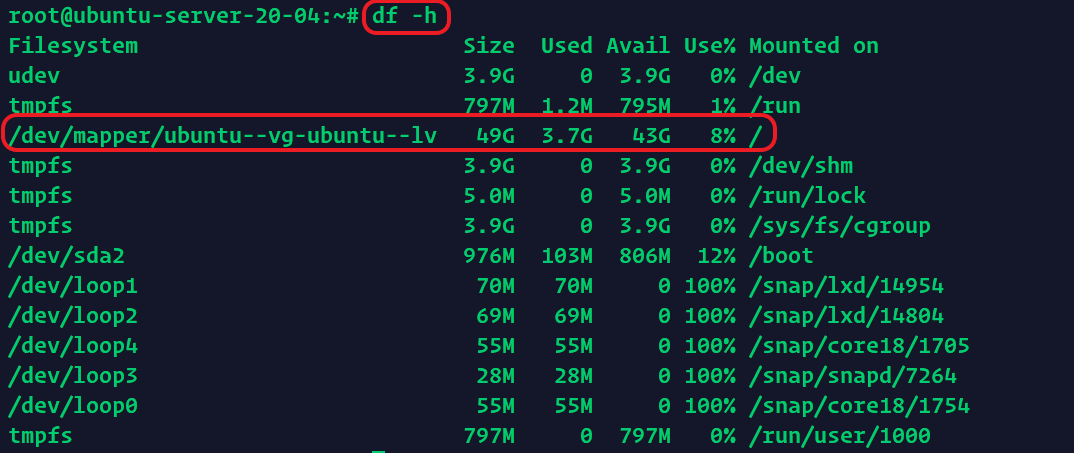Viewport: 1074px width, 453px height.
Task: Click the '3.7G' used value
Action: [x=566, y=135]
